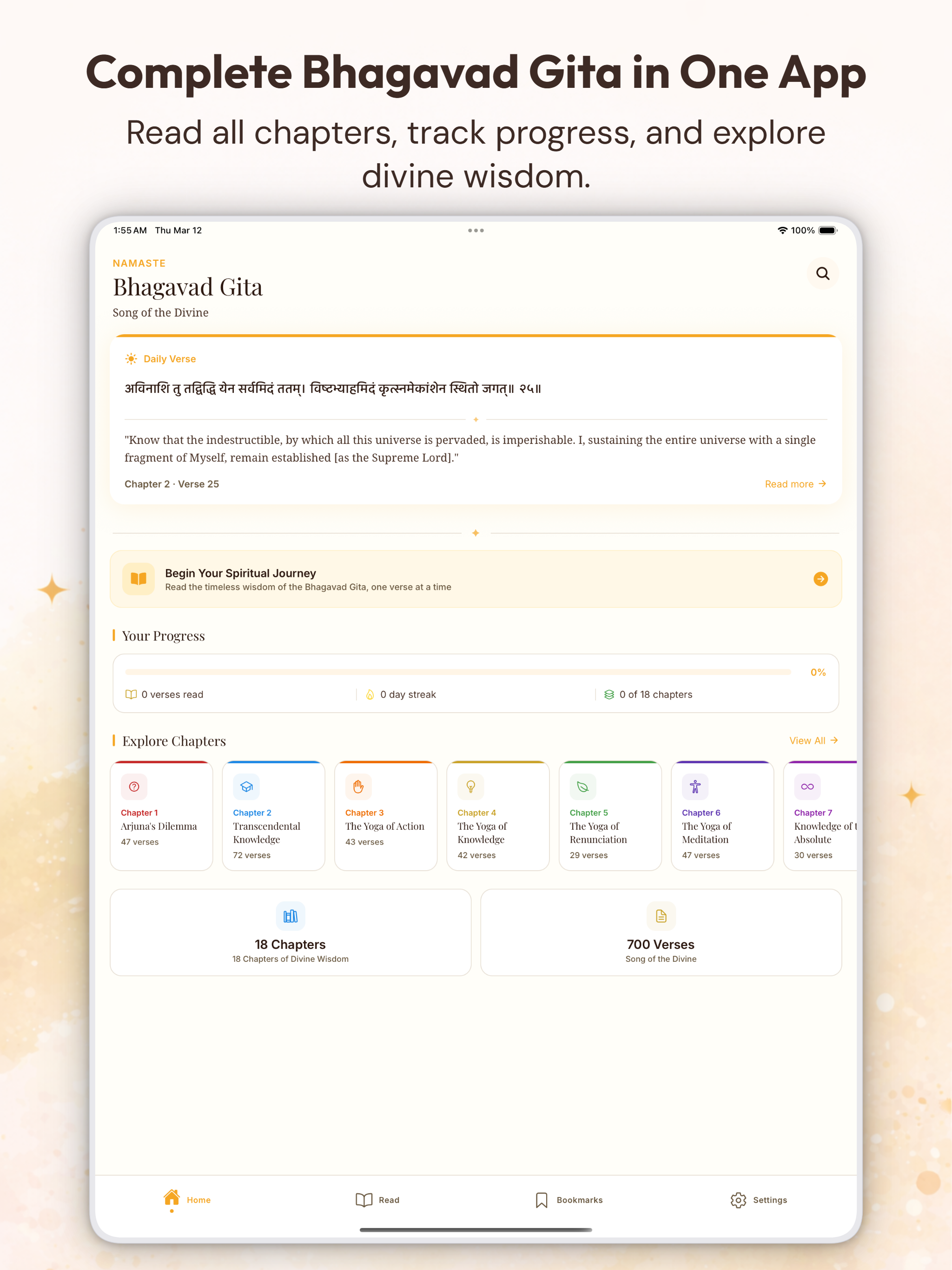The width and height of the screenshot is (952, 1270).
Task: Tap the three-dot multitasking indicator
Action: pyautogui.click(x=476, y=230)
